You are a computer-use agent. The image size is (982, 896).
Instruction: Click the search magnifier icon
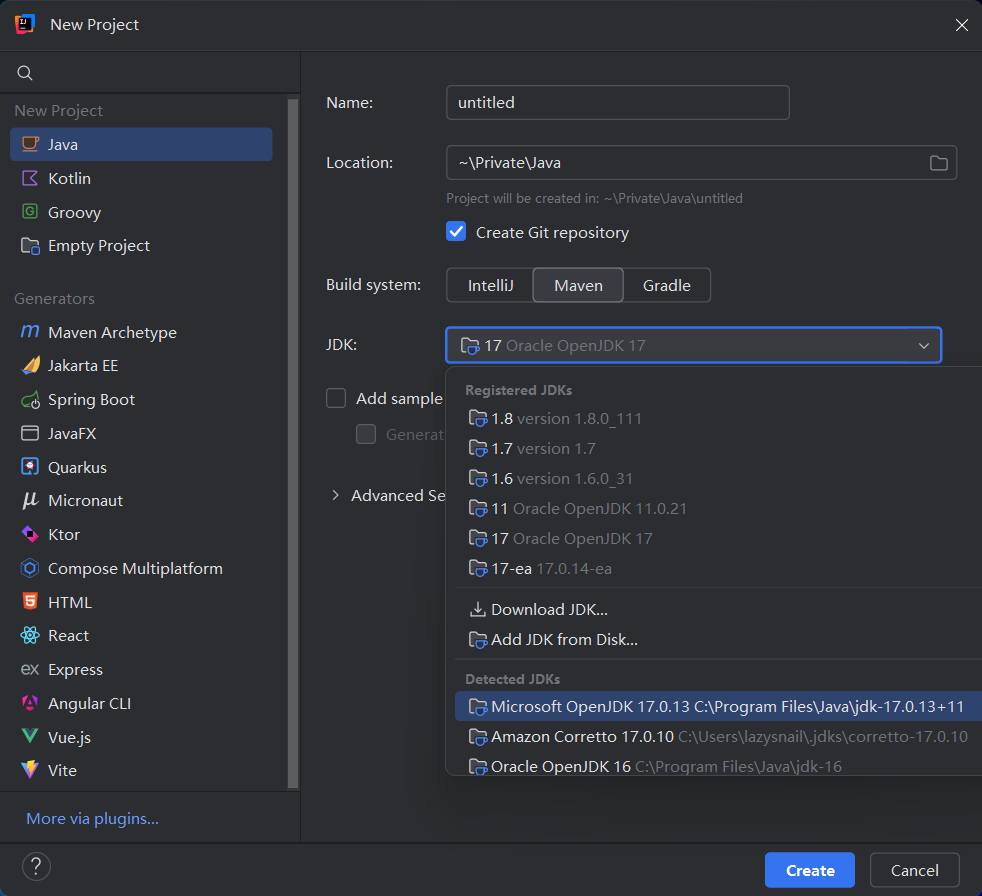point(25,73)
